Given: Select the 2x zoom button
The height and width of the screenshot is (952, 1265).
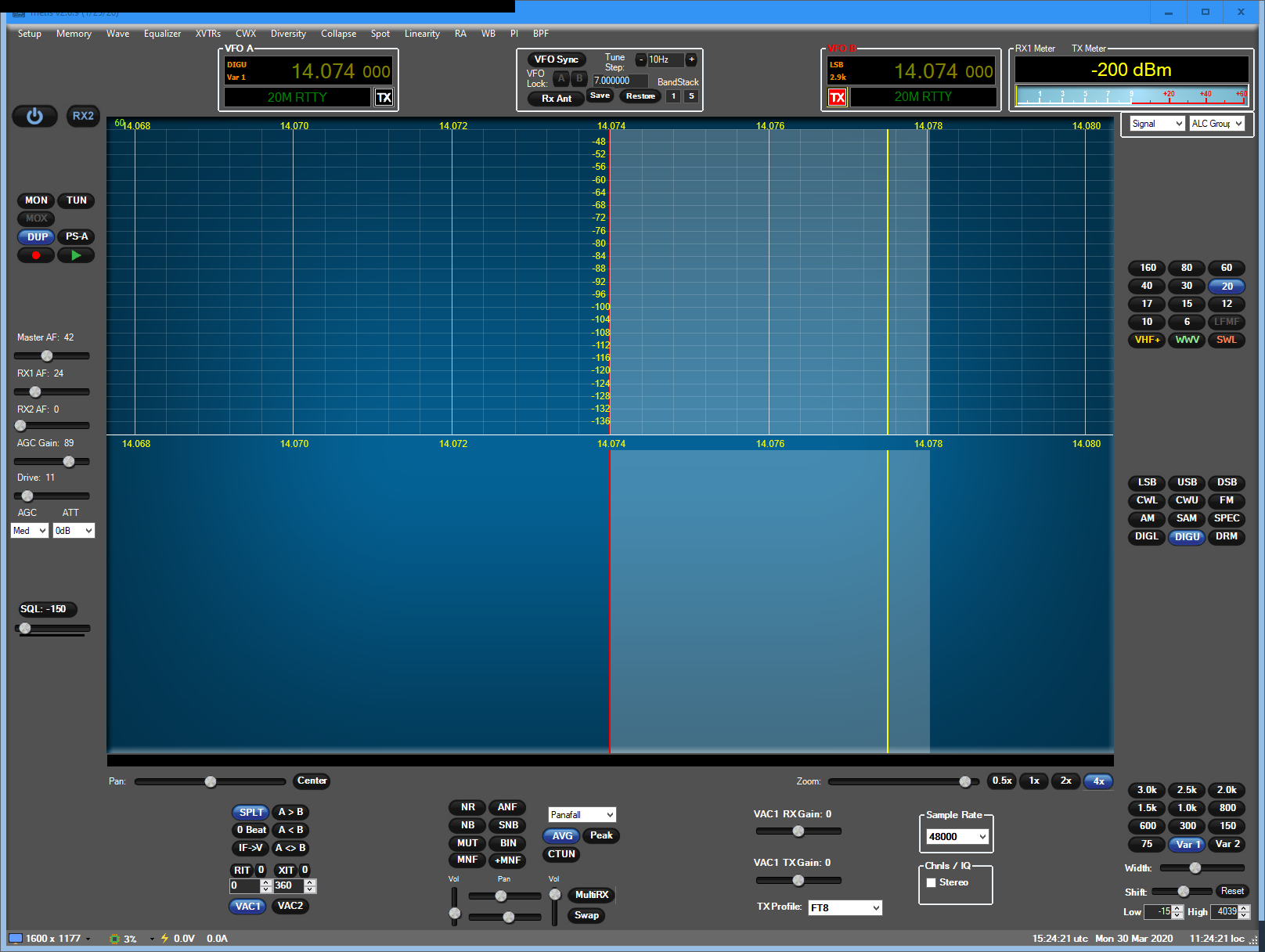Looking at the screenshot, I should pyautogui.click(x=1065, y=781).
